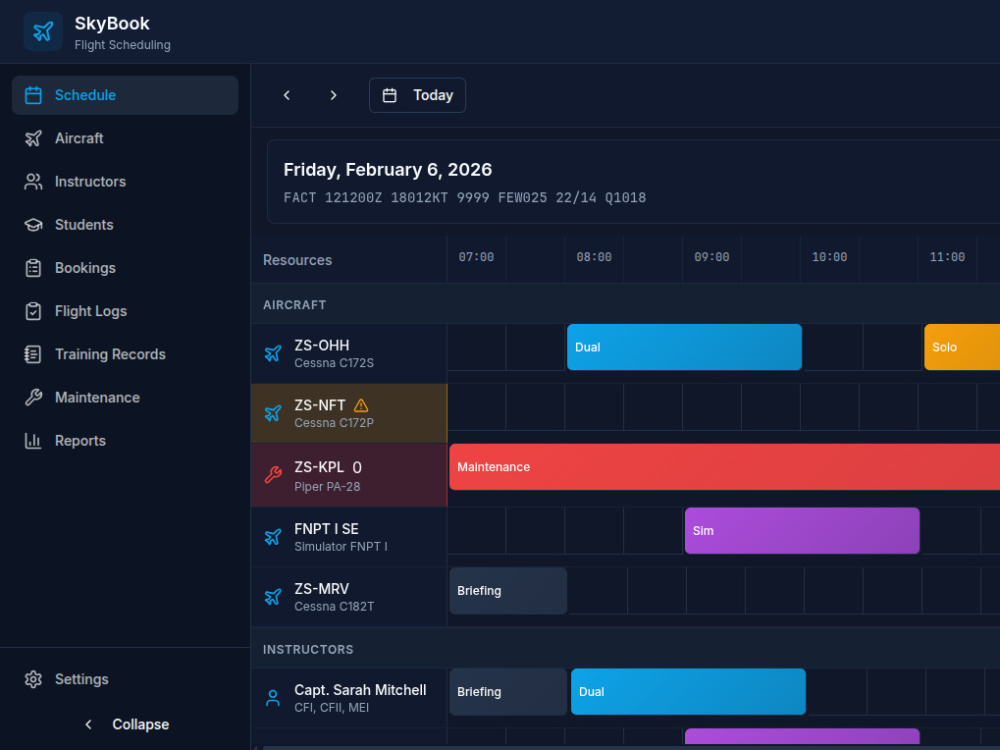Click the plane icon beside ZS-MRV

tap(273, 597)
